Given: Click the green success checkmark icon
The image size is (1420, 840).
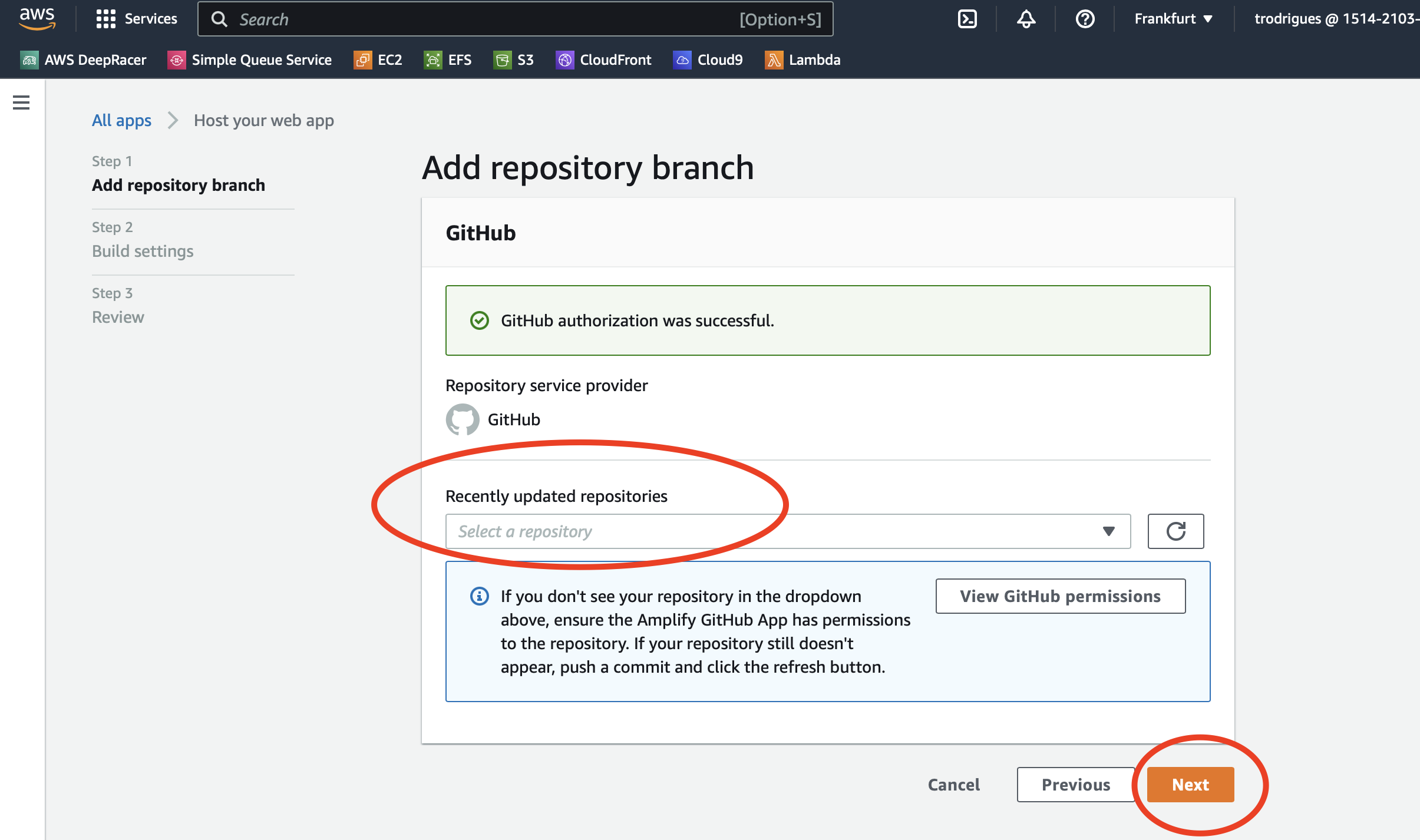Looking at the screenshot, I should tap(480, 320).
